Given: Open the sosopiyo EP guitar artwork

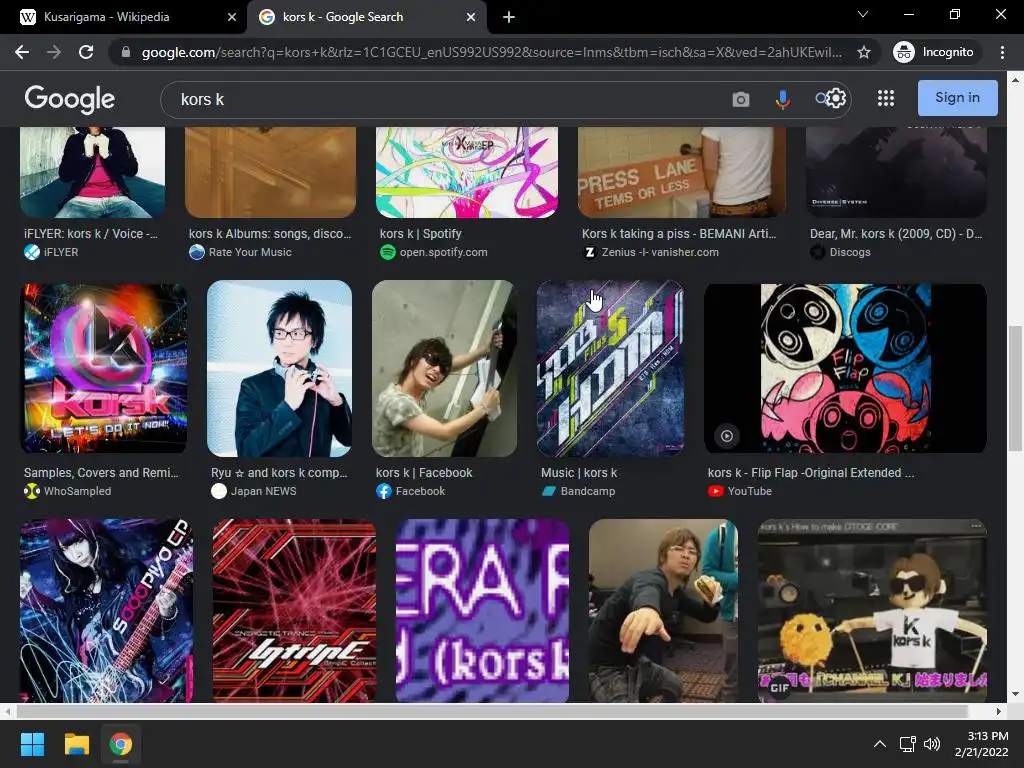Looking at the screenshot, I should point(106,611).
